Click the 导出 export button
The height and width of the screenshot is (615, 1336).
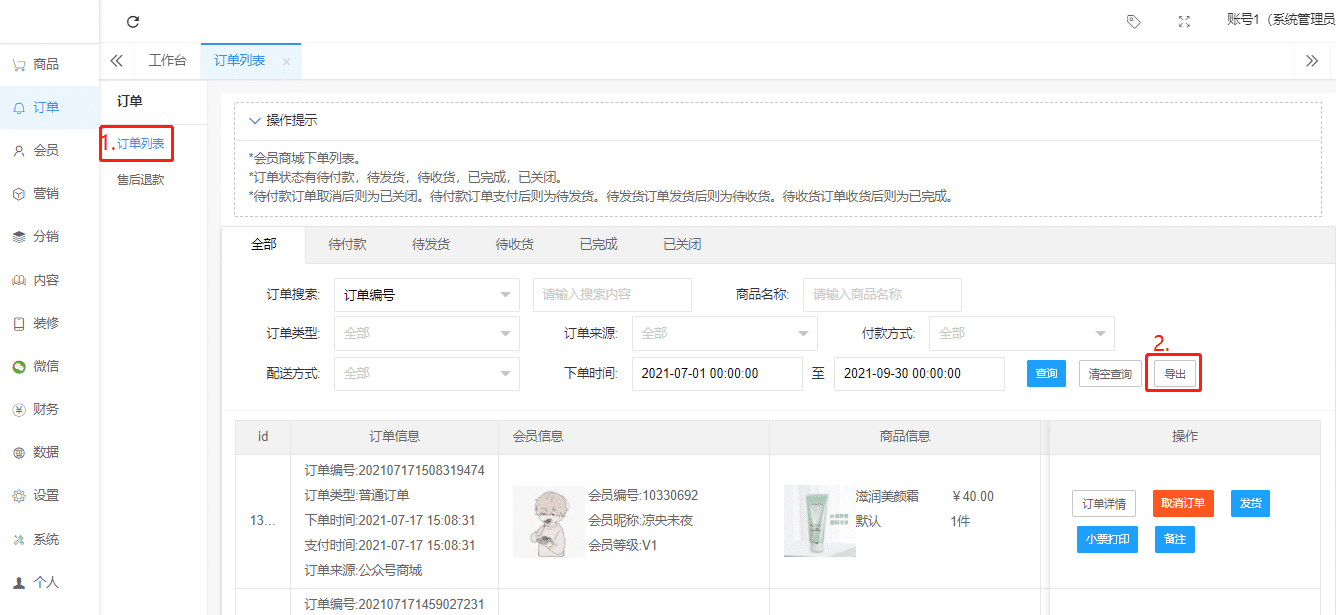(1174, 374)
